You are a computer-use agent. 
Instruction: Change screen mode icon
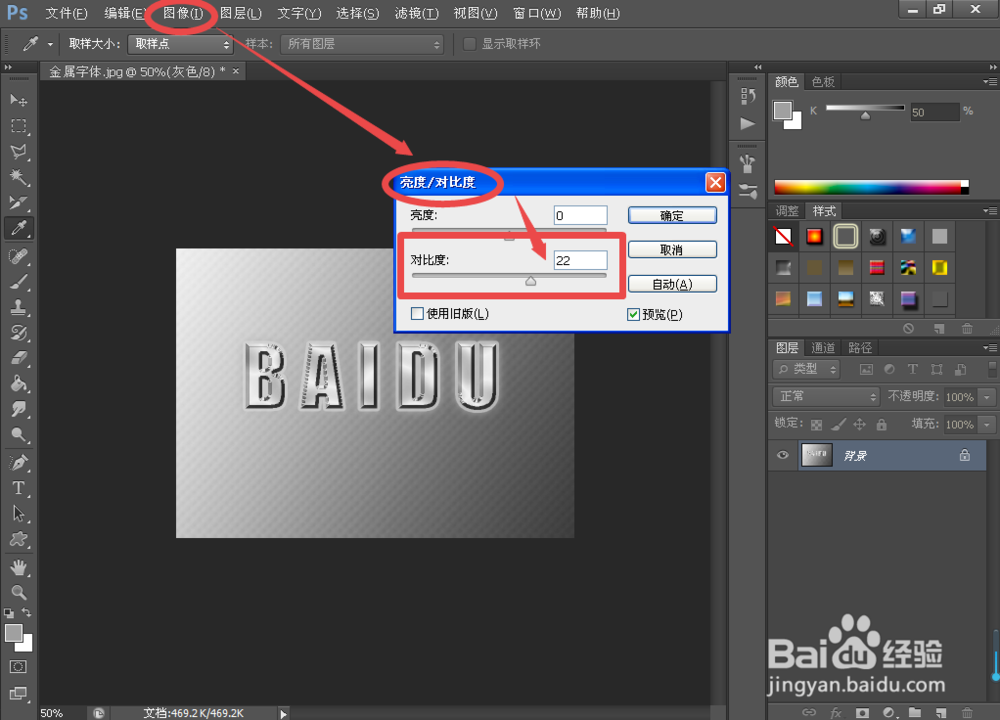[x=18, y=693]
